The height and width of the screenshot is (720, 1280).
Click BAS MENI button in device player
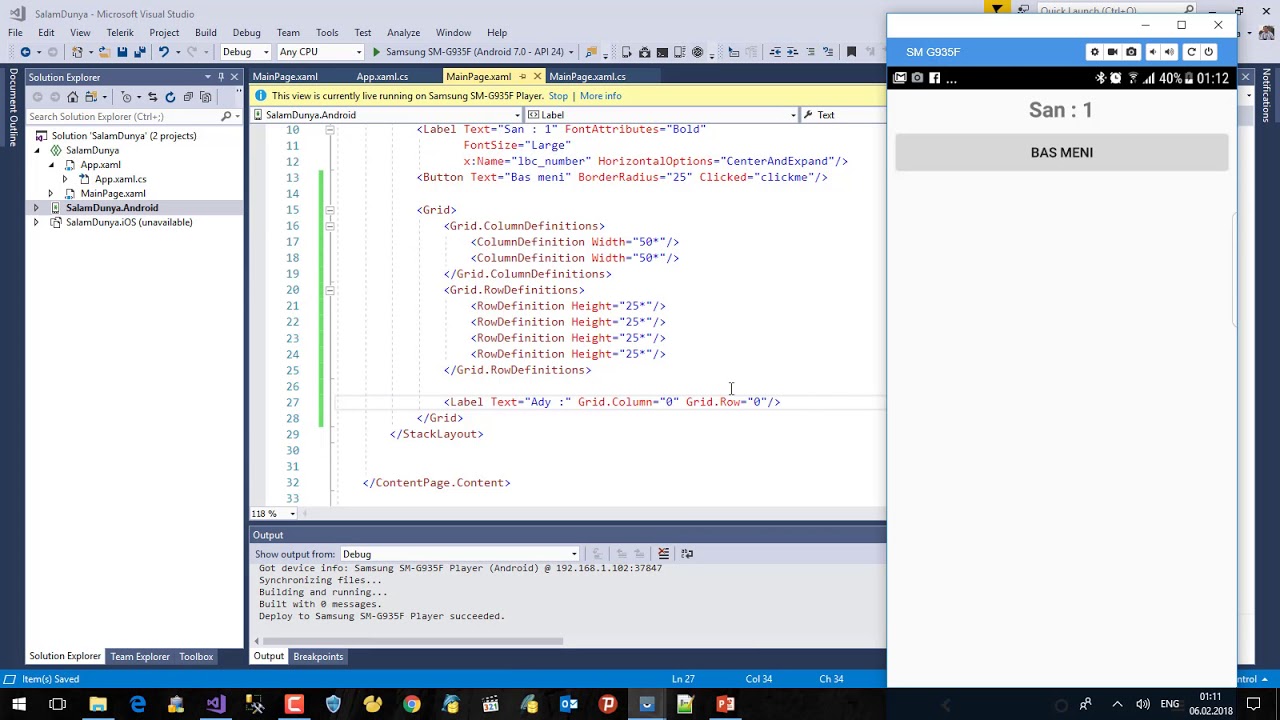click(x=1061, y=153)
